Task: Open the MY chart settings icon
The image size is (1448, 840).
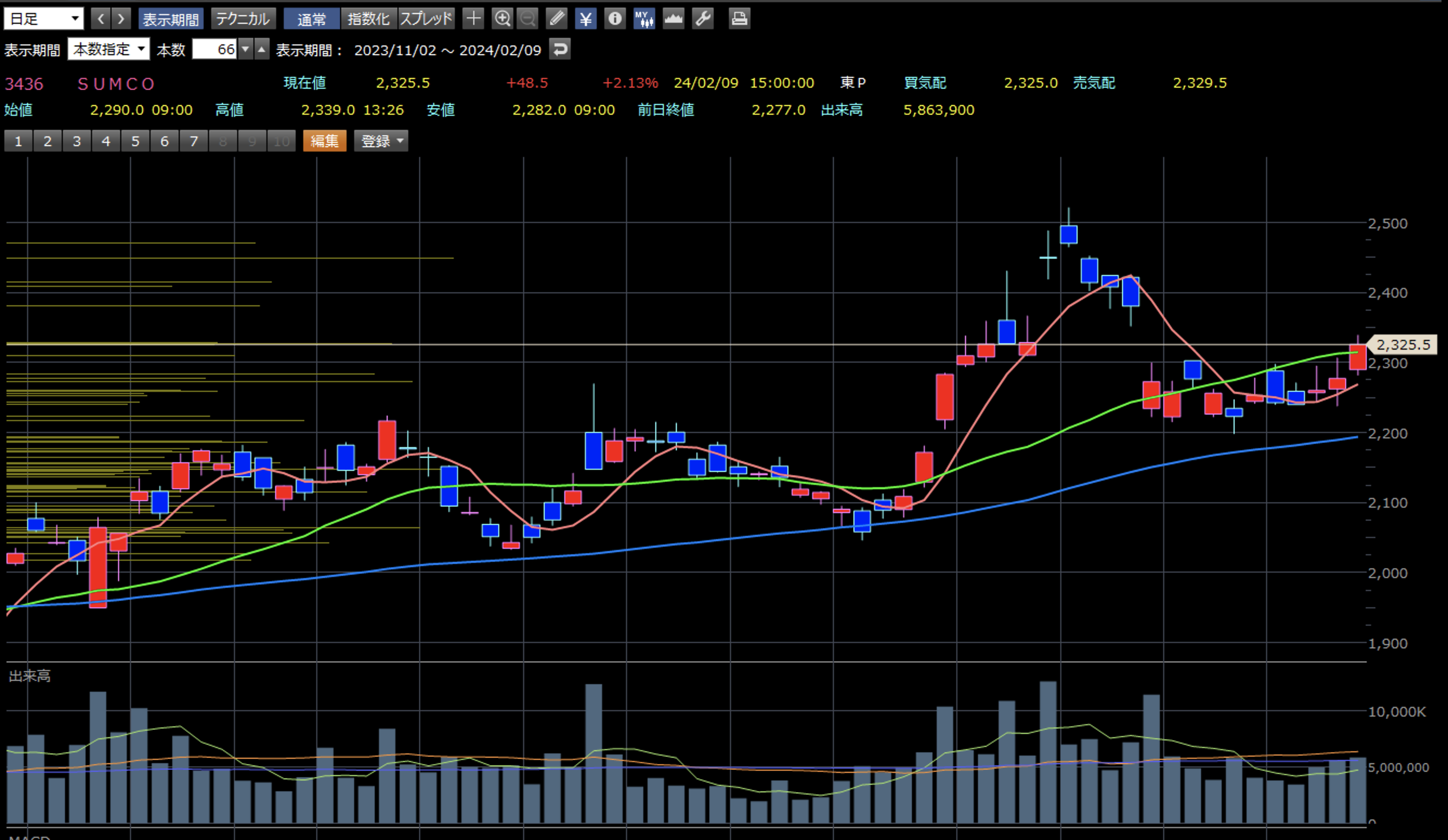Action: pos(644,19)
